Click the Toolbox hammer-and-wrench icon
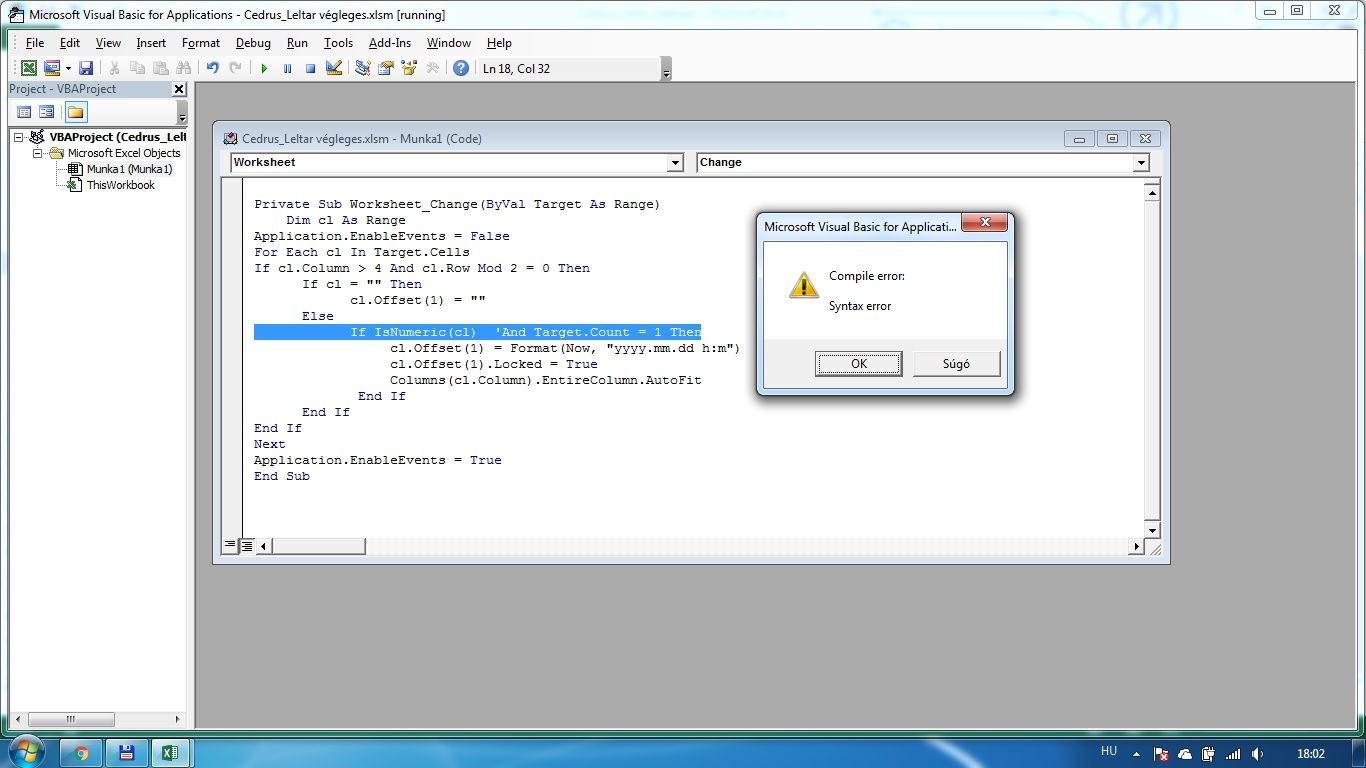 [432, 68]
